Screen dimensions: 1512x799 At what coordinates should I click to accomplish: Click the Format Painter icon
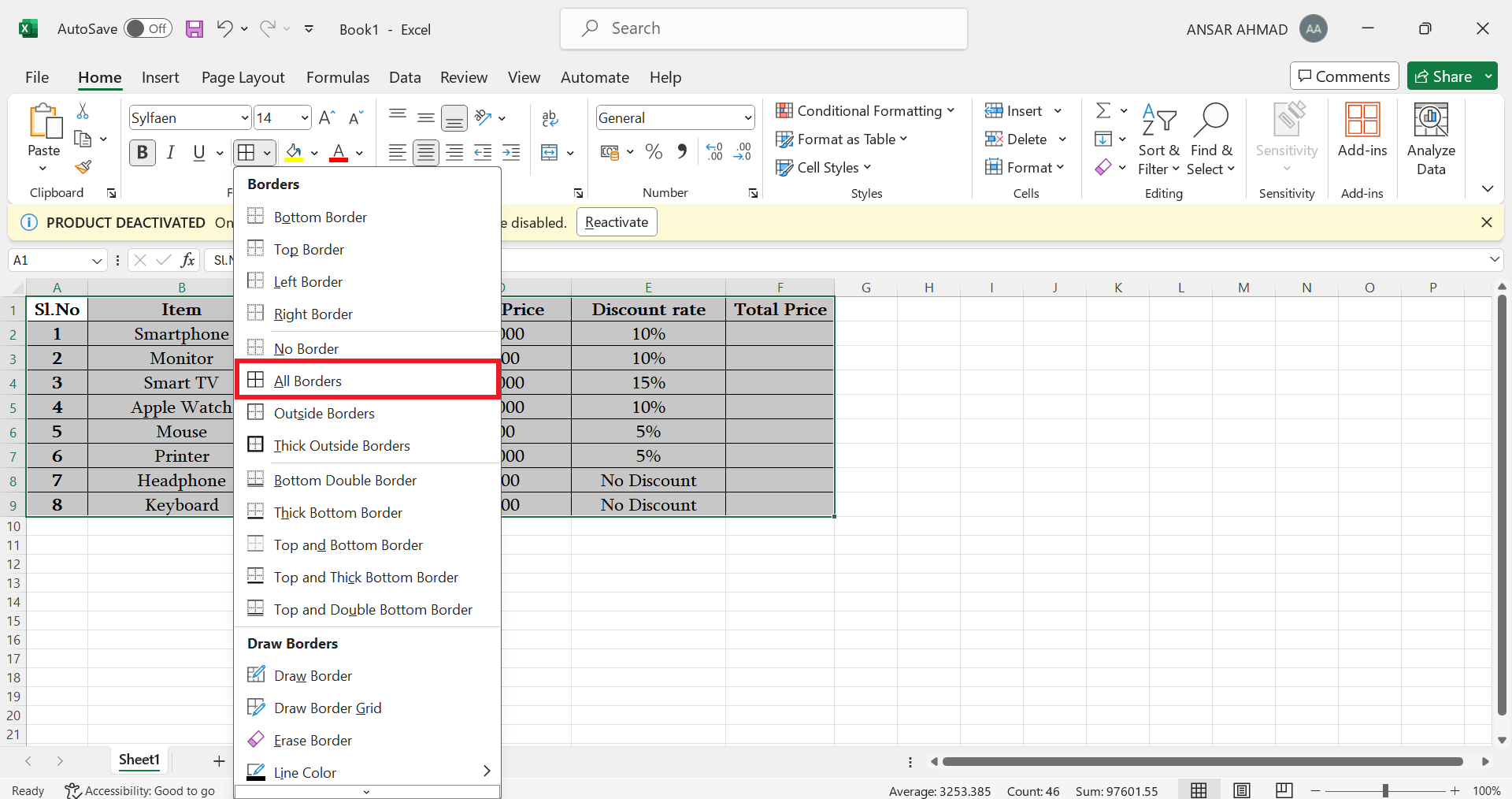click(83, 167)
